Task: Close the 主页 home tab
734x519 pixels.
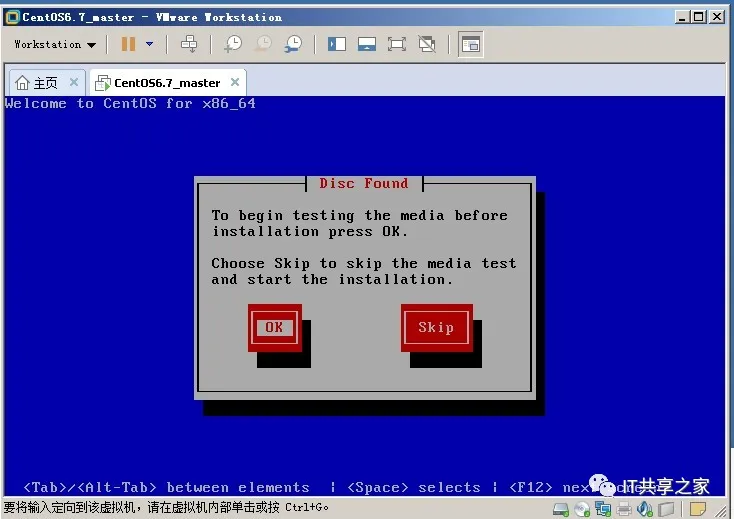Action: coord(73,82)
